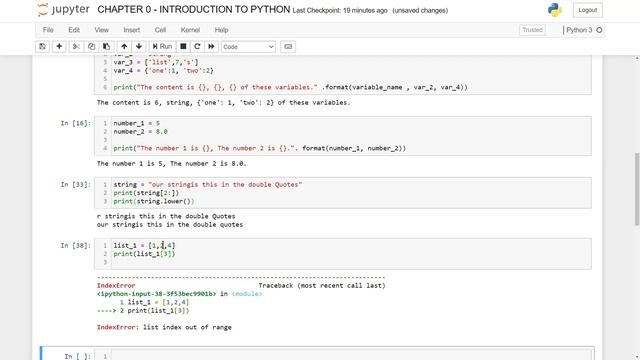This screenshot has height=360, width=640.
Task: Click the Logout button
Action: click(588, 10)
